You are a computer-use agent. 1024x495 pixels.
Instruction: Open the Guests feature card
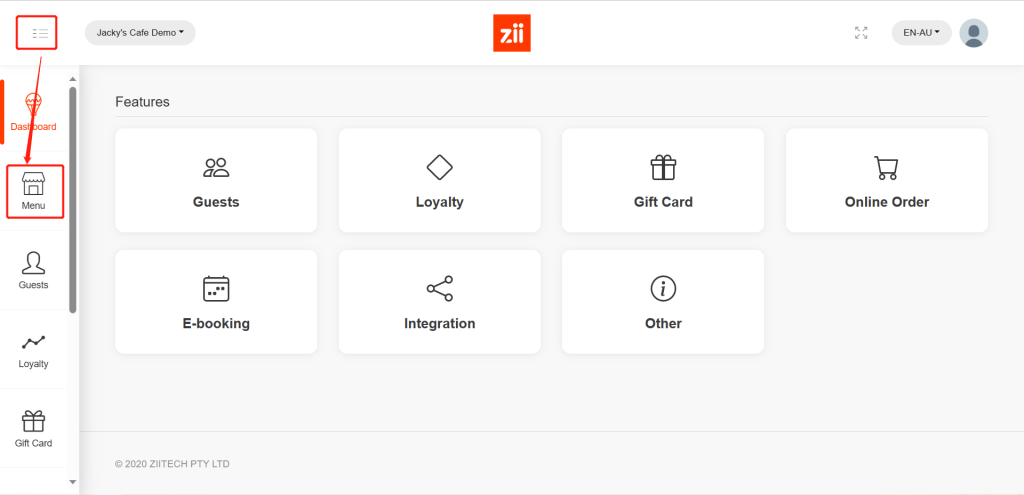pyautogui.click(x=216, y=180)
